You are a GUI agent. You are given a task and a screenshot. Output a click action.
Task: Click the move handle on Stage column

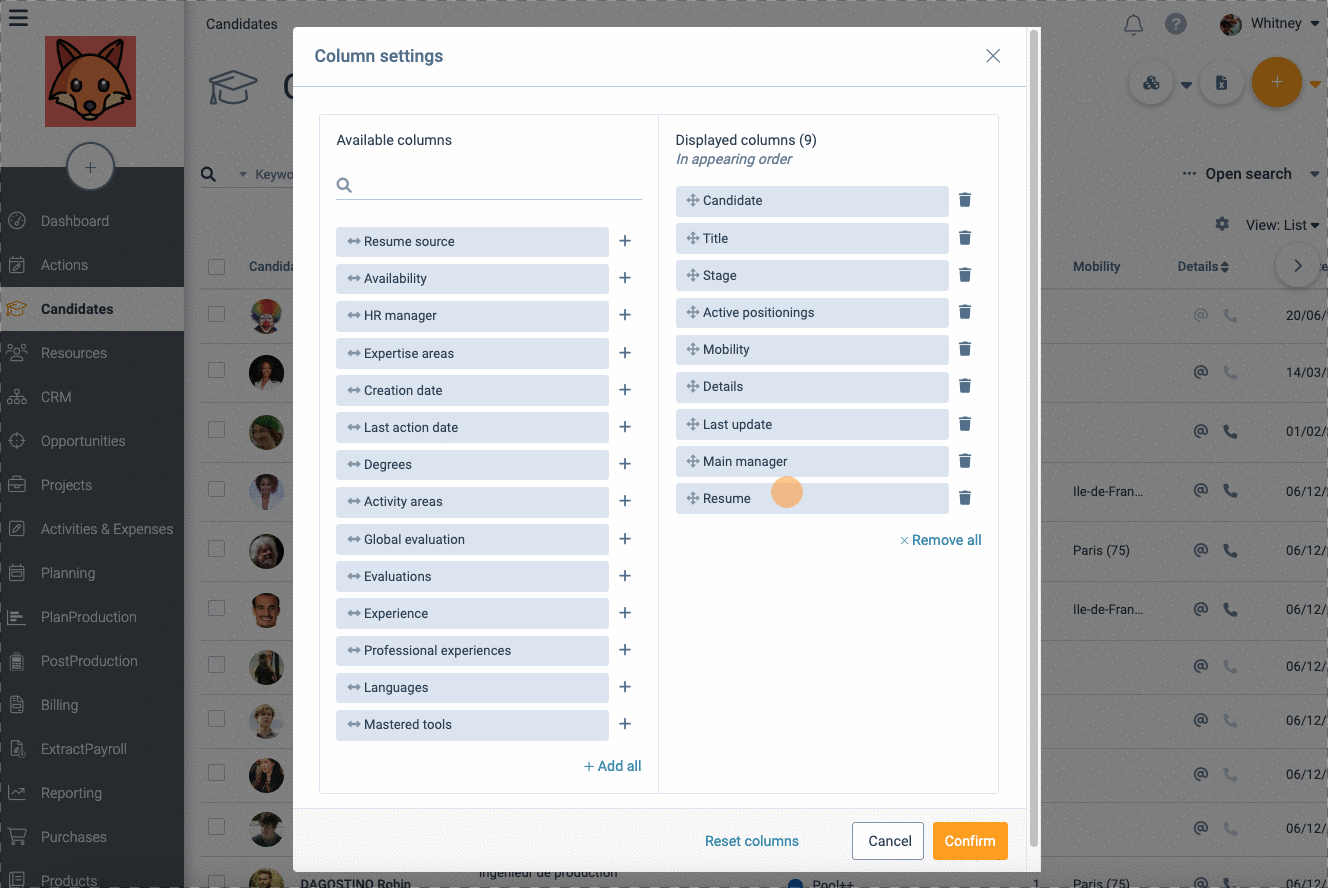coord(692,275)
